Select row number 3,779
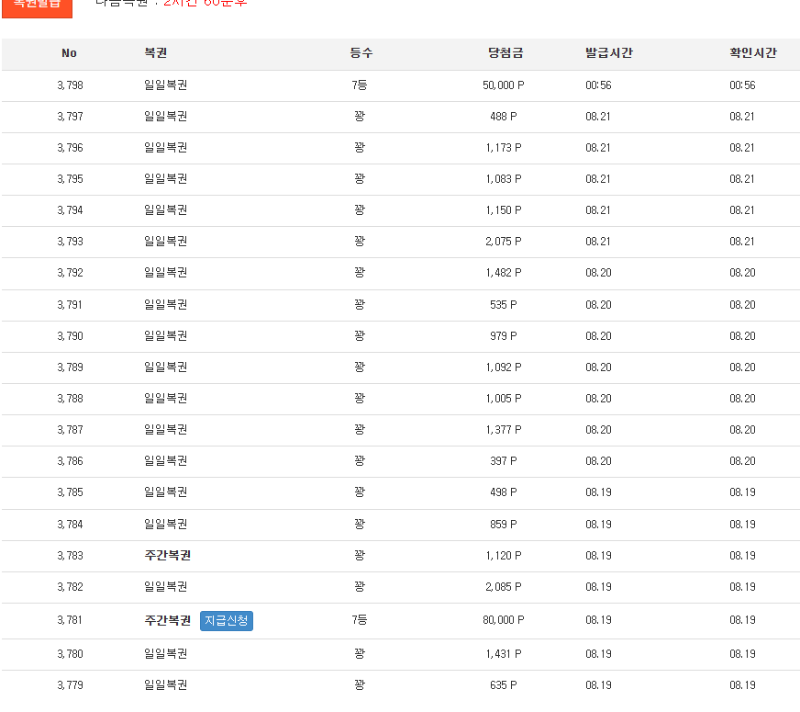 pyautogui.click(x=70, y=685)
